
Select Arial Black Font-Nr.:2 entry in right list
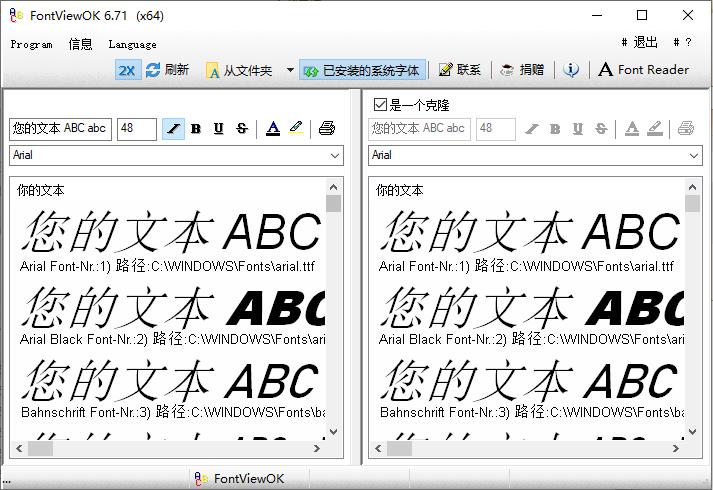(x=531, y=339)
